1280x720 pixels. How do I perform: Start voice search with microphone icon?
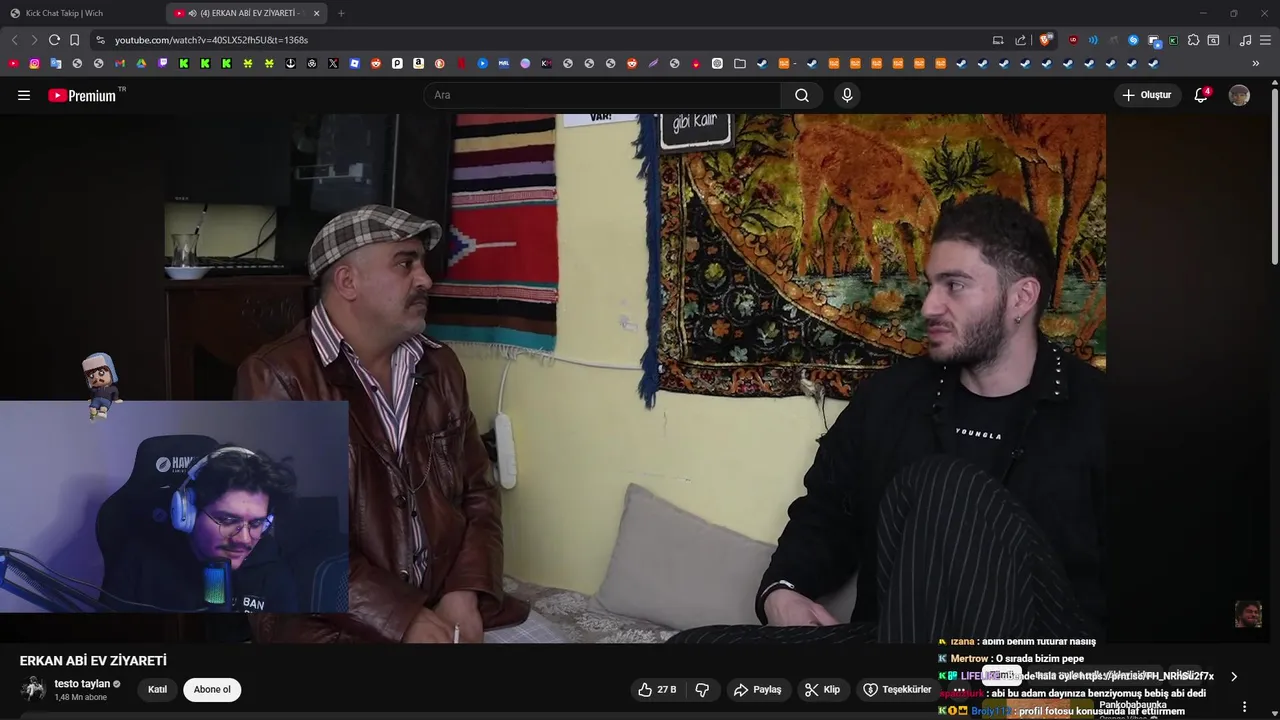(847, 95)
